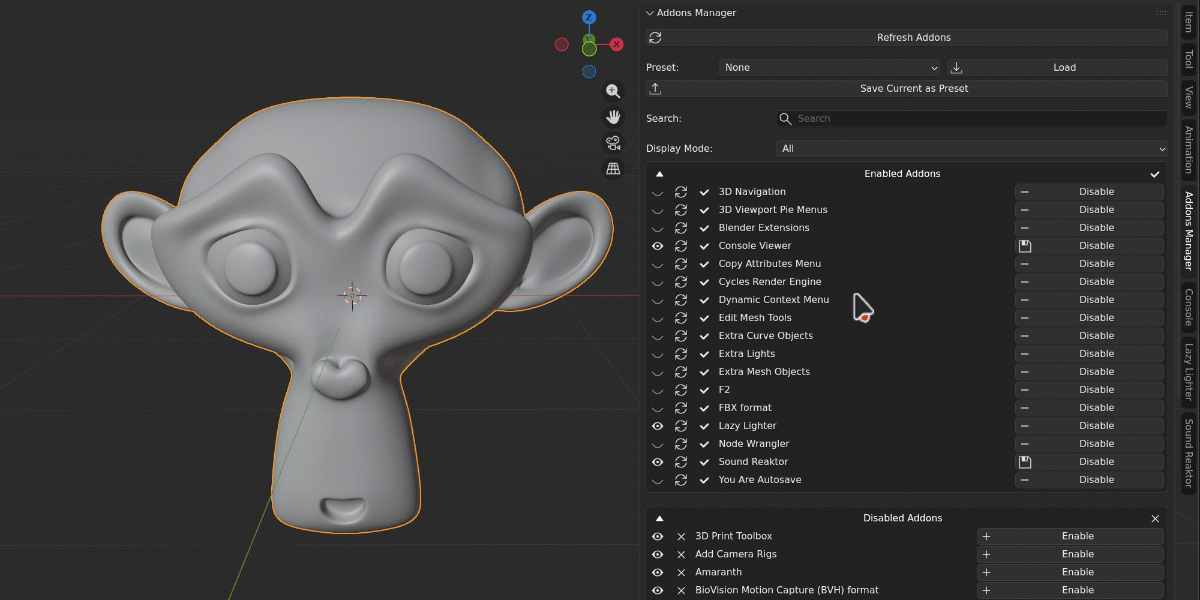The height and width of the screenshot is (600, 1200).
Task: Reload the 3D Navigation addon icon
Action: click(681, 192)
